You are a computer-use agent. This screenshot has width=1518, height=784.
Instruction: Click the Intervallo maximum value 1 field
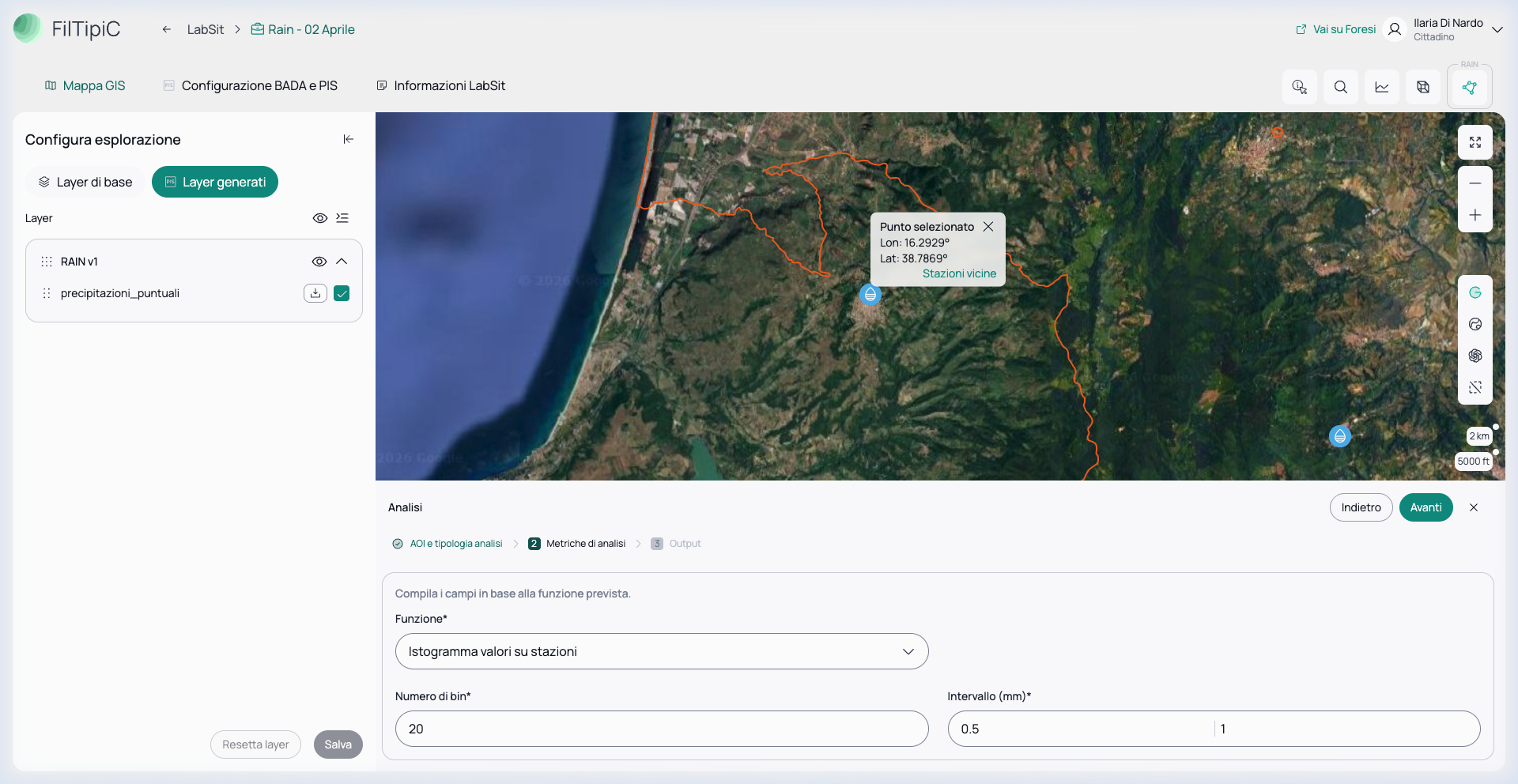1347,729
